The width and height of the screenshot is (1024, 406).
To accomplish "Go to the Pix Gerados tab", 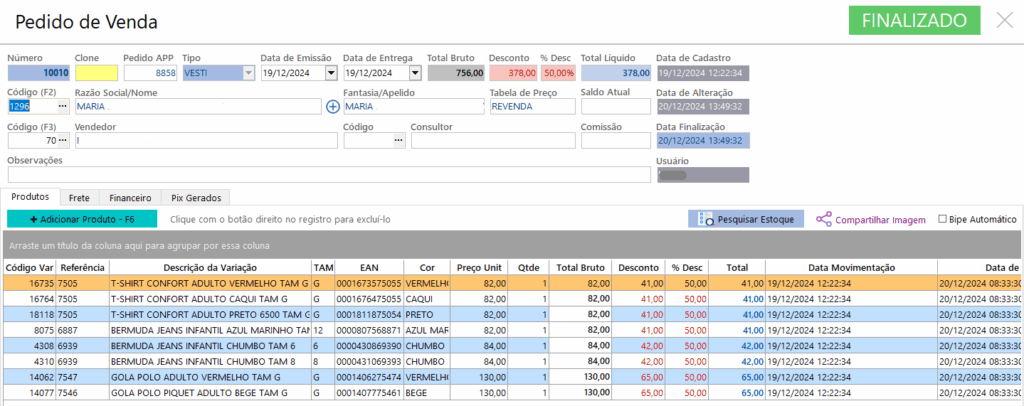I will click(x=196, y=198).
